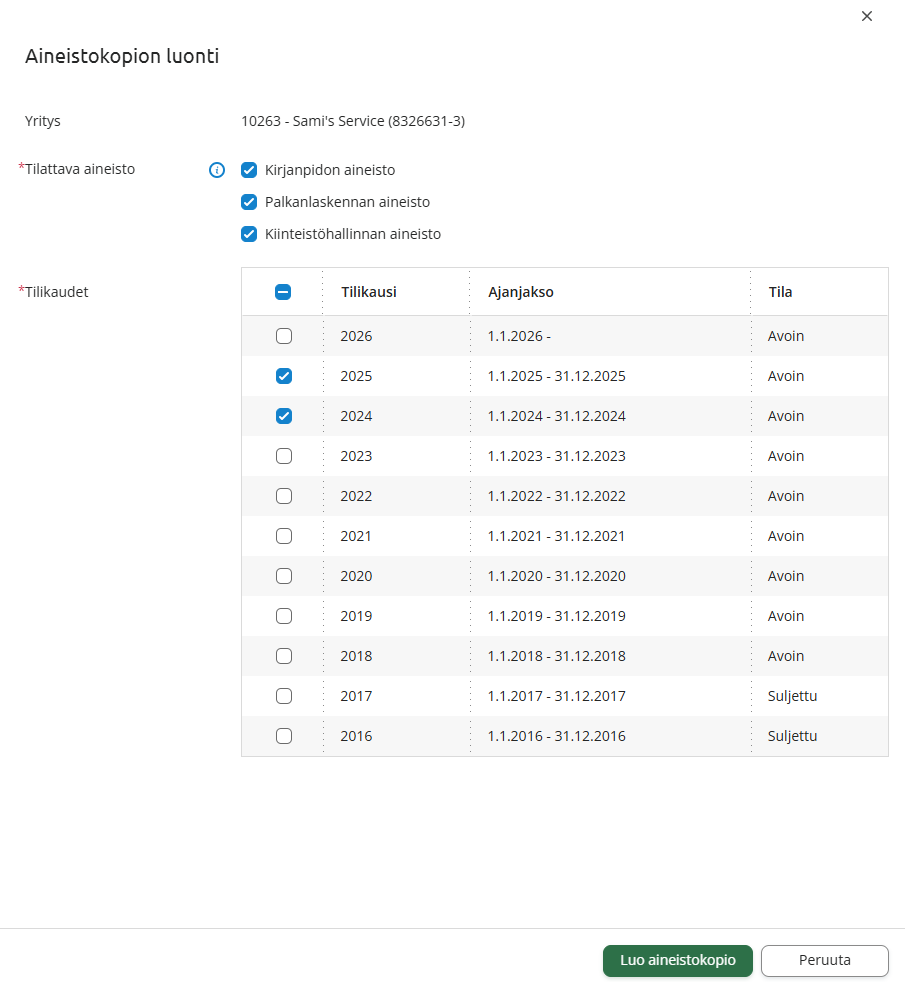Check the 2020 fiscal year checkbox
Image resolution: width=905 pixels, height=982 pixels.
[x=284, y=576]
